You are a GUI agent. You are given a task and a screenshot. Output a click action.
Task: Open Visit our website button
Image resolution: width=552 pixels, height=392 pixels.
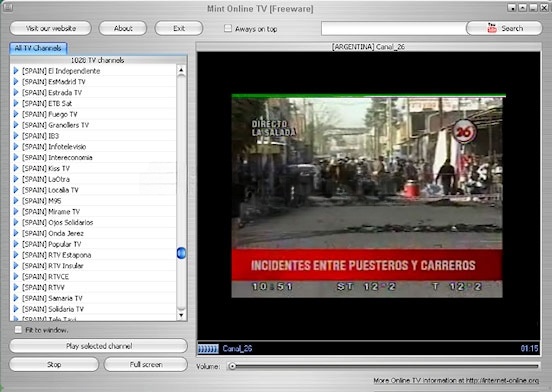(x=51, y=28)
